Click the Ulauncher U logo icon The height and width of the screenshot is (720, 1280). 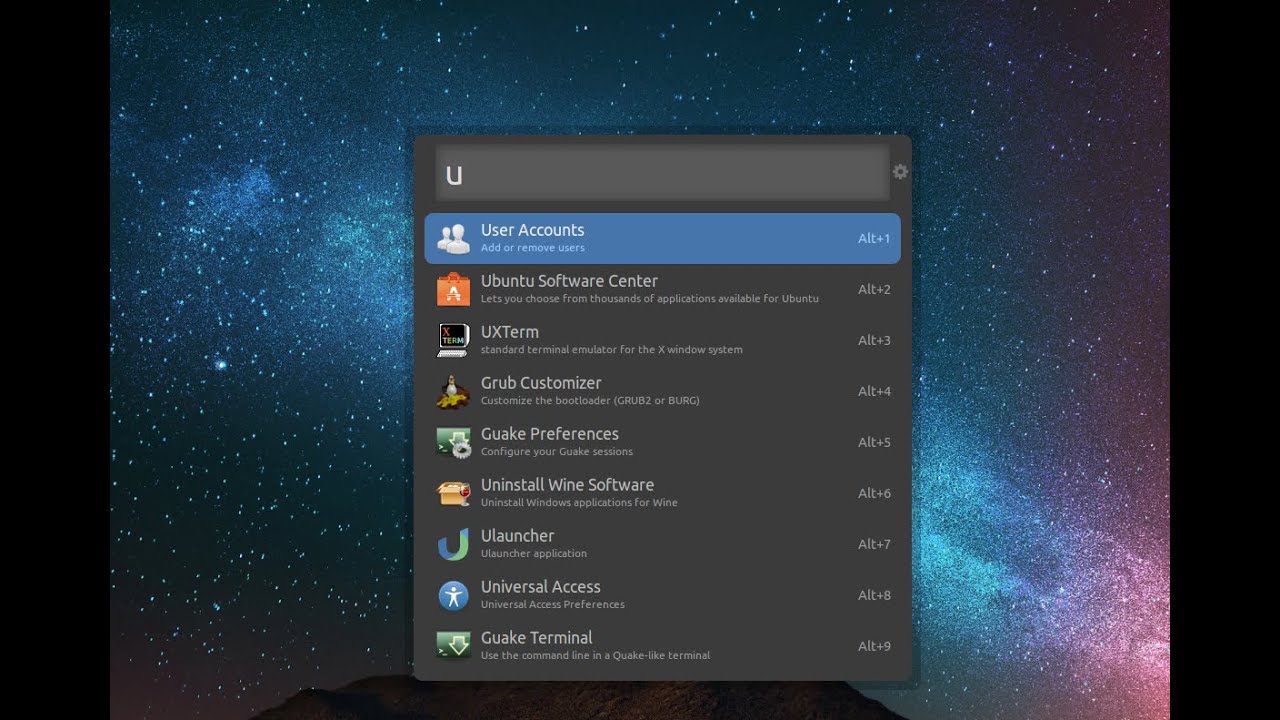pyautogui.click(x=453, y=544)
